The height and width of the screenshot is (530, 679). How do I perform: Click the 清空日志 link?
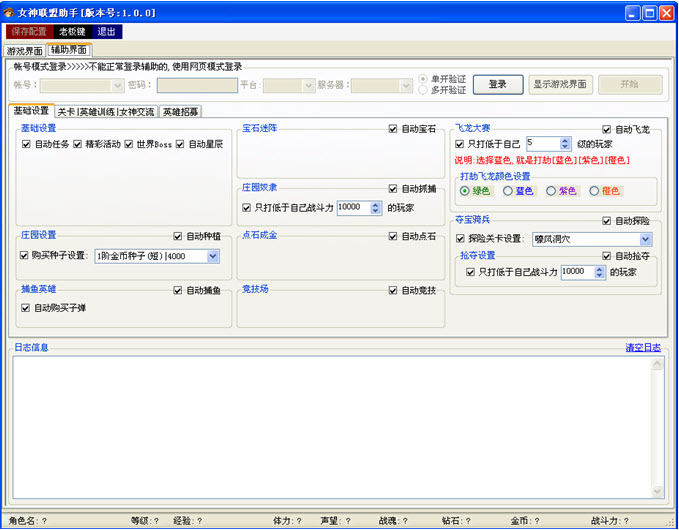(x=642, y=348)
